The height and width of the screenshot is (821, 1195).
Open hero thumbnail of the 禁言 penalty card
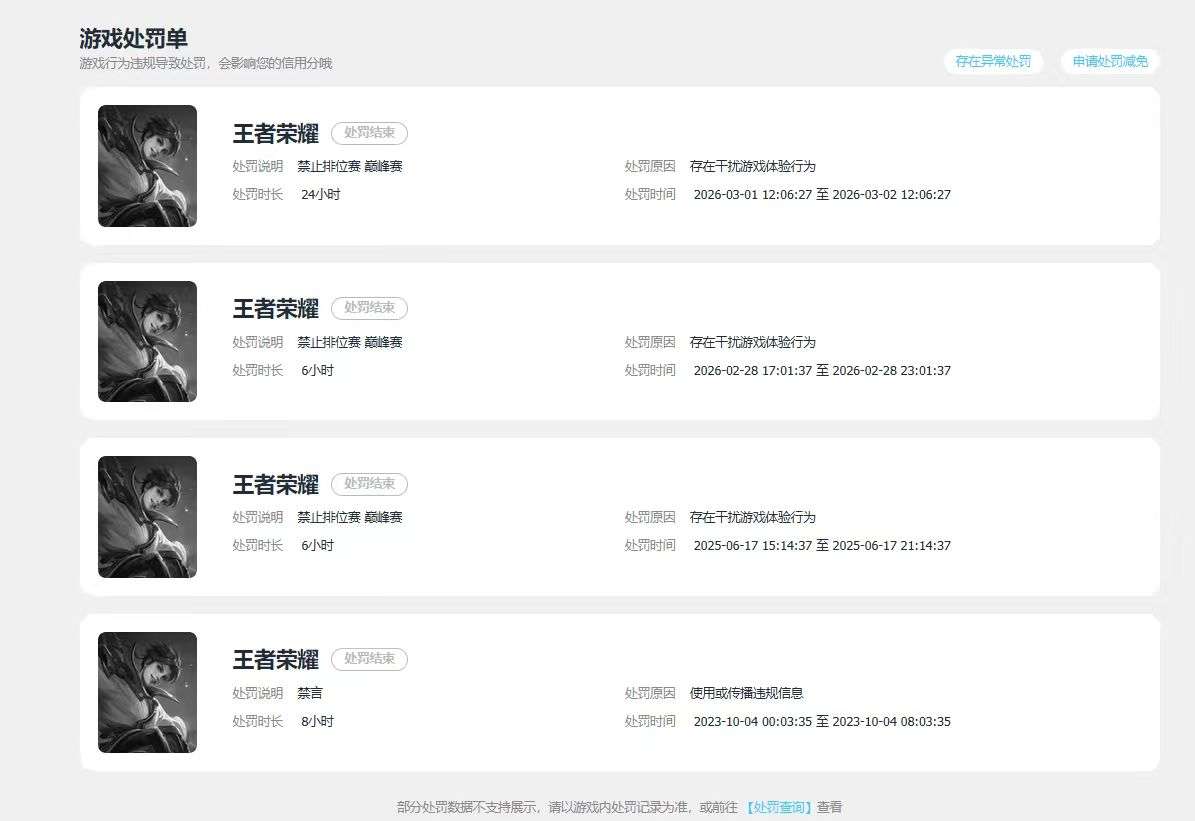coord(147,692)
